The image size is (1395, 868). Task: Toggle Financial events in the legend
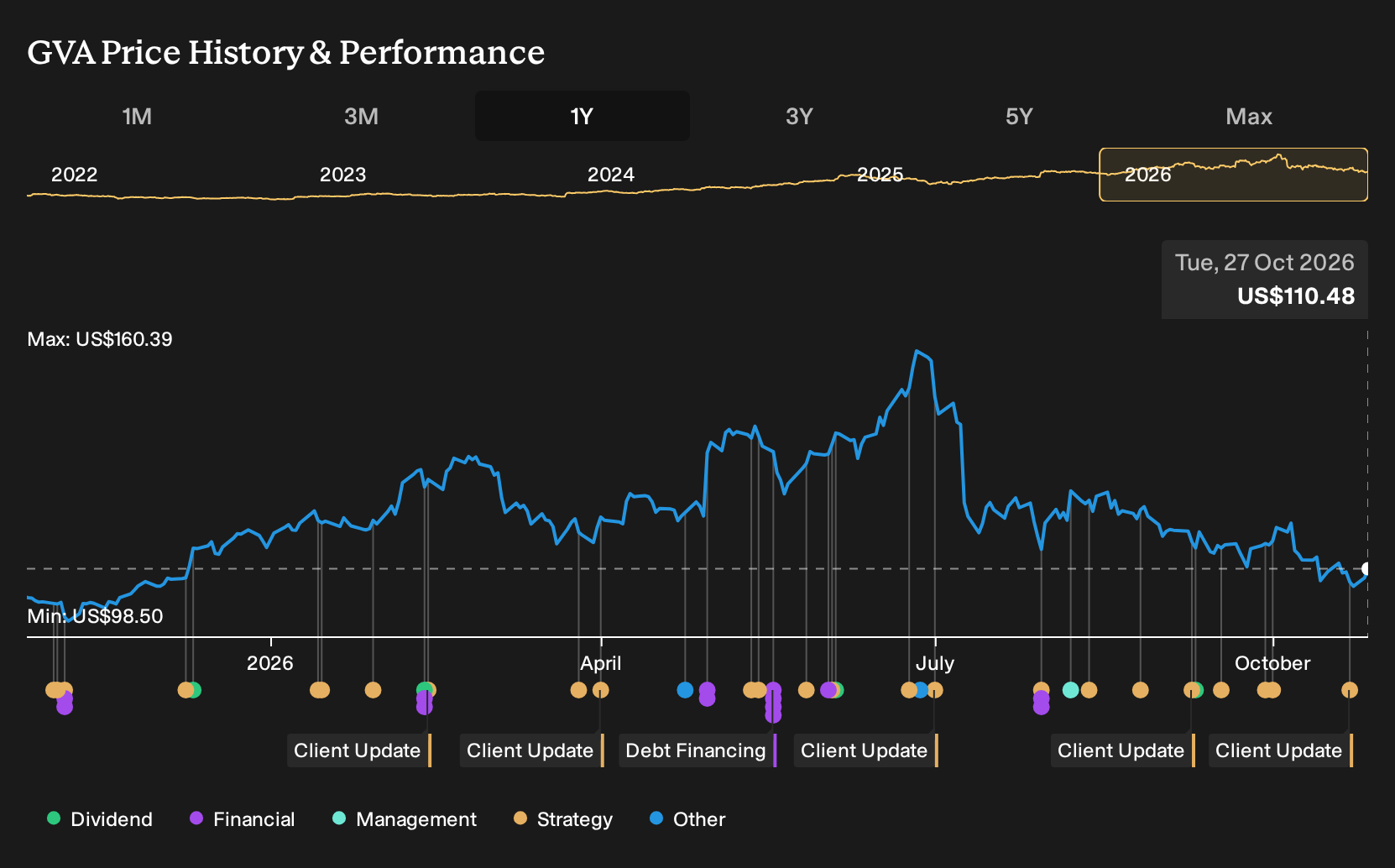click(243, 819)
